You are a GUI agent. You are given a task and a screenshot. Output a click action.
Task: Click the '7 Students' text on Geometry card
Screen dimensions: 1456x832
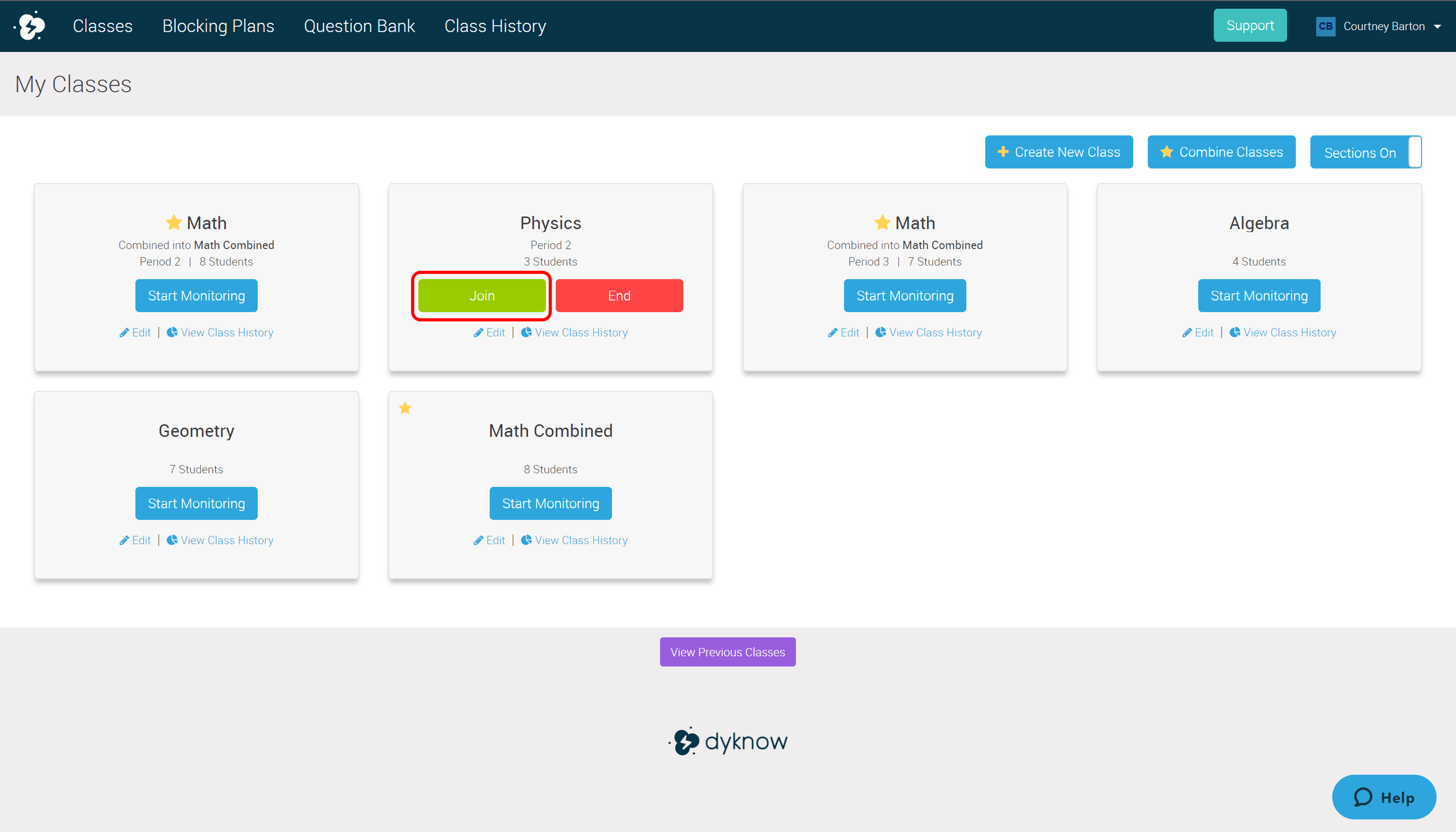point(196,470)
